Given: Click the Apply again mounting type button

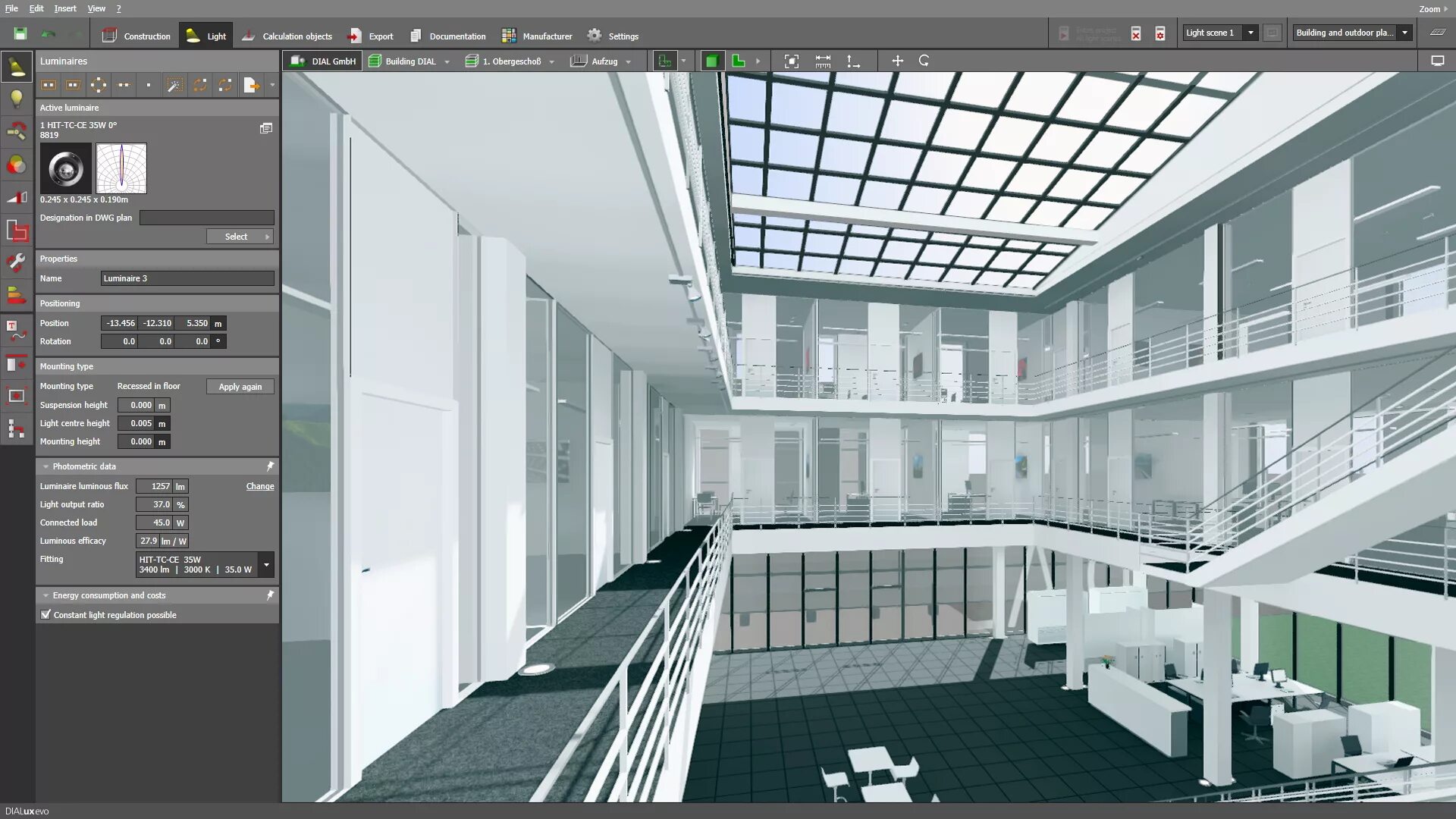Looking at the screenshot, I should tap(240, 386).
